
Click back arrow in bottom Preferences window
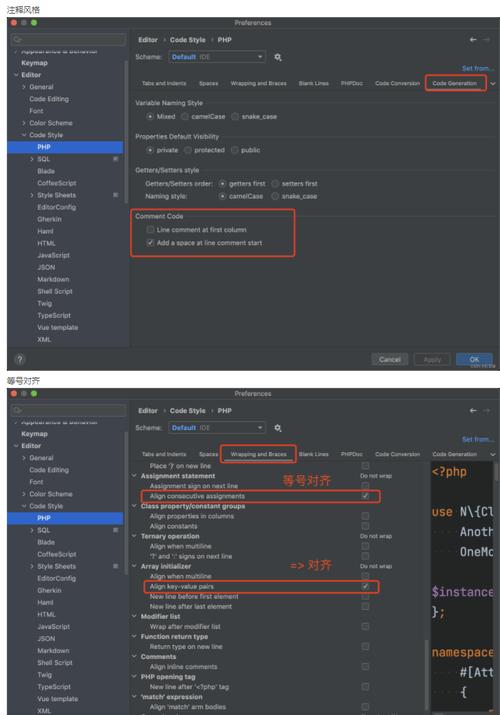473,410
